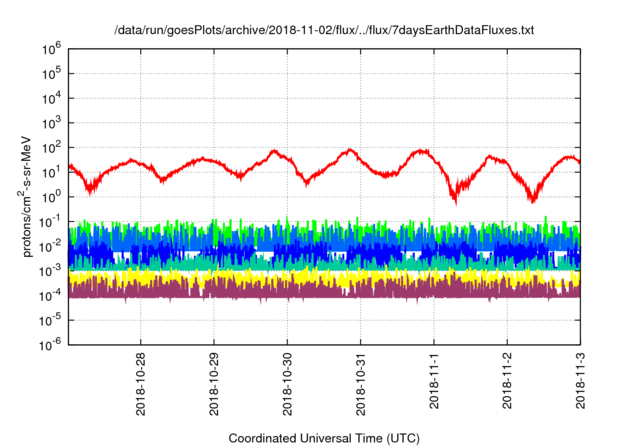Click the 2018-10-30 date tick label
Viewport: 640px width, 448px height.
pyautogui.click(x=287, y=384)
